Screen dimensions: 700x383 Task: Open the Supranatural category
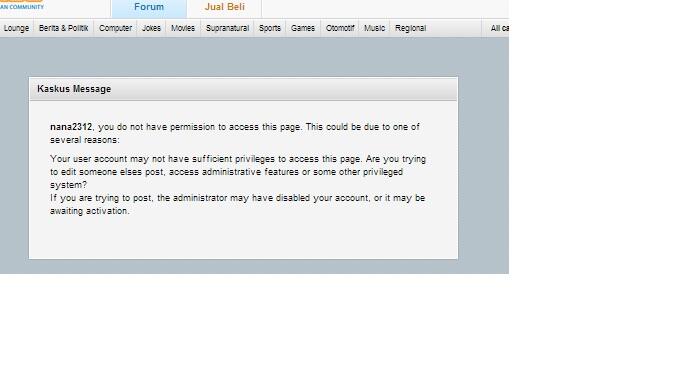[x=227, y=28]
